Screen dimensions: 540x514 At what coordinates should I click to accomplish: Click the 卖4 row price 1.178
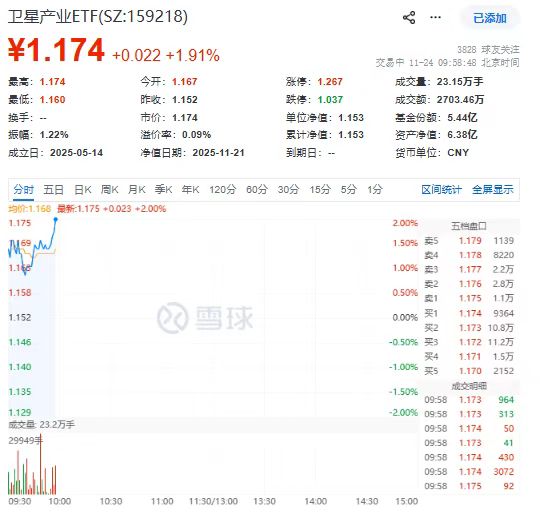tap(470, 255)
